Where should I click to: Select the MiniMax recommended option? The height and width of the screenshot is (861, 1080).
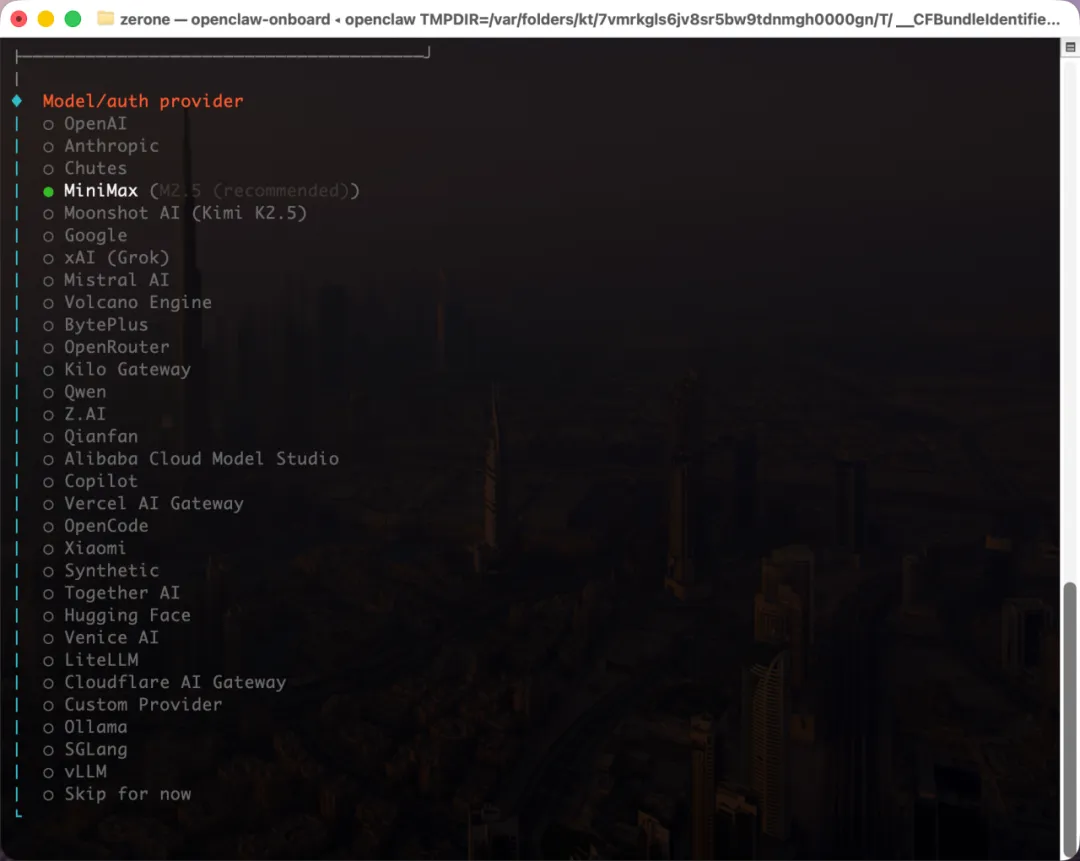coord(201,191)
